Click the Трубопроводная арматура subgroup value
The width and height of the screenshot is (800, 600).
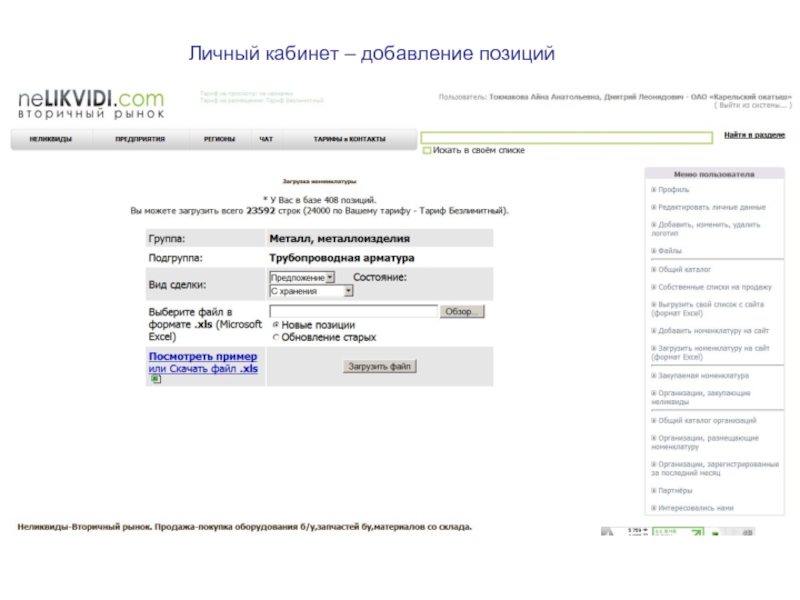[342, 258]
